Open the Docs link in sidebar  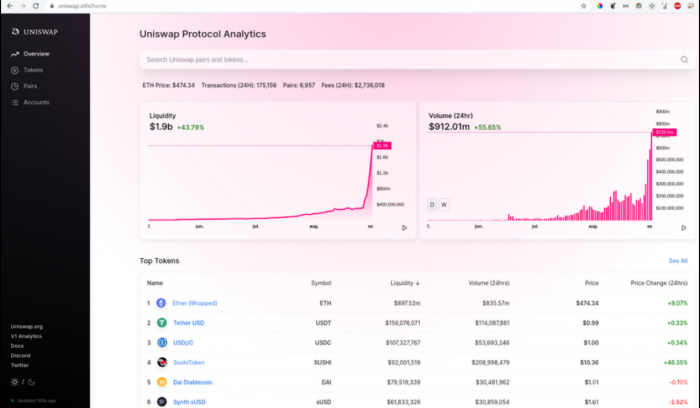point(17,346)
